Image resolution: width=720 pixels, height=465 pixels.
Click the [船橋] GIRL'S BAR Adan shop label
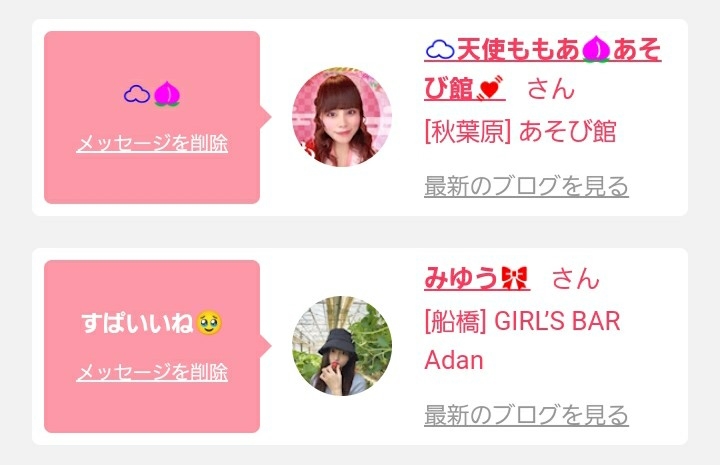point(523,340)
